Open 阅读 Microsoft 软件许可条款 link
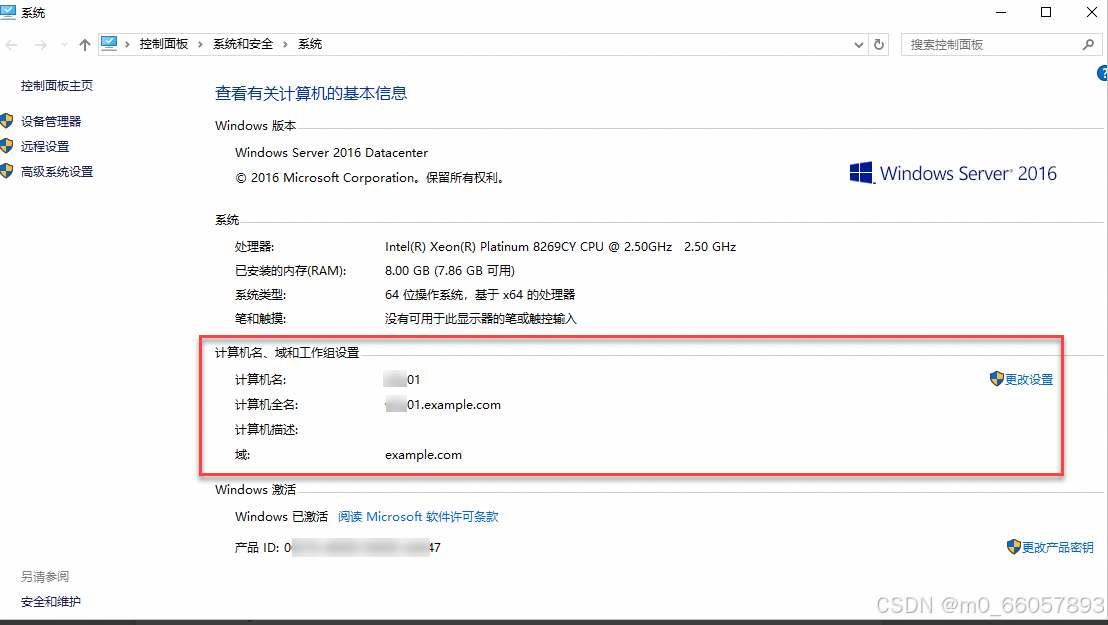Image resolution: width=1108 pixels, height=625 pixels. (x=418, y=517)
